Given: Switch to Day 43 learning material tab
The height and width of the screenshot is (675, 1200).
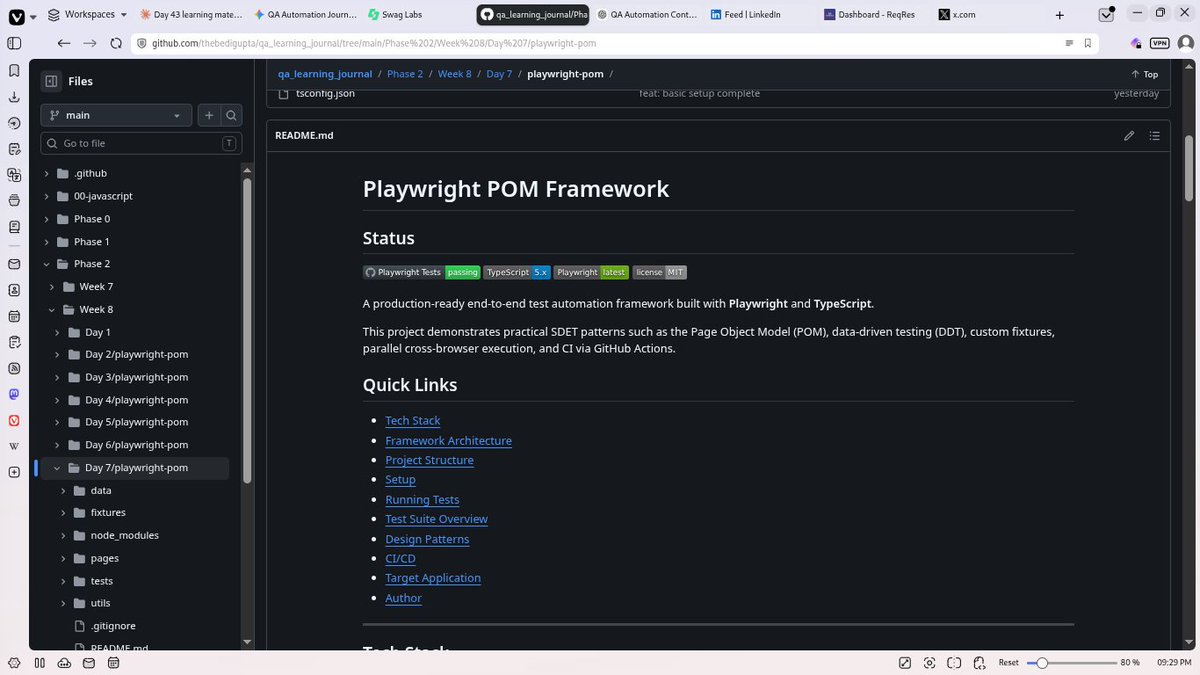Looking at the screenshot, I should pos(191,15).
